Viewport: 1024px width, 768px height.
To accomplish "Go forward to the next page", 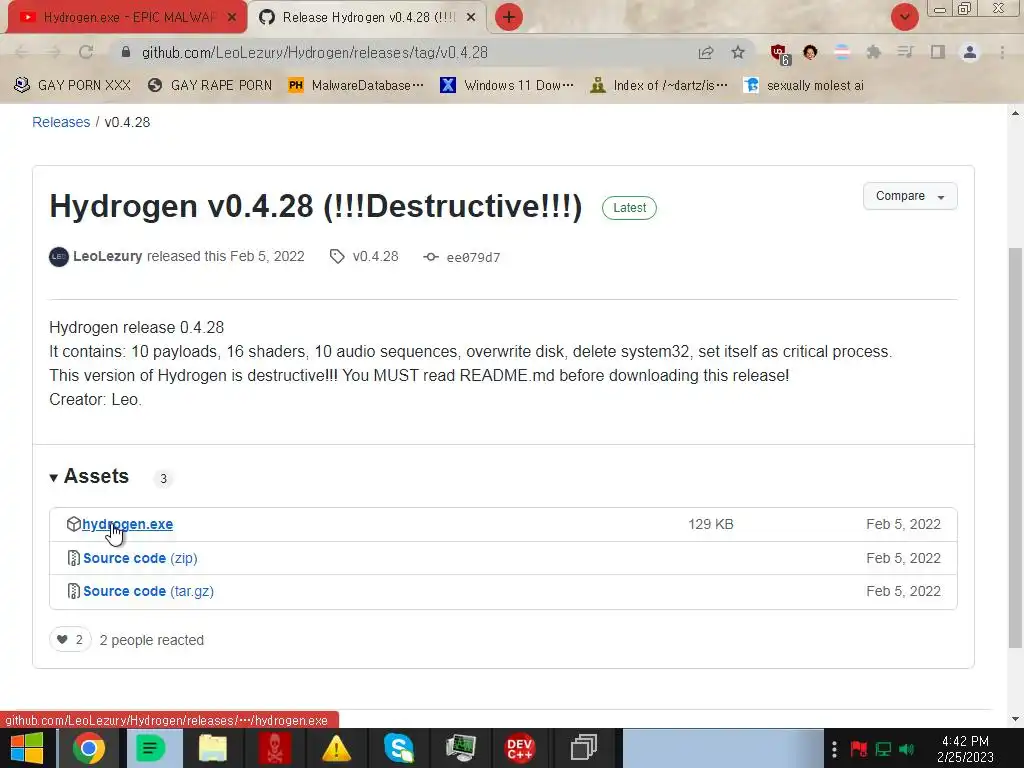I will [x=54, y=52].
